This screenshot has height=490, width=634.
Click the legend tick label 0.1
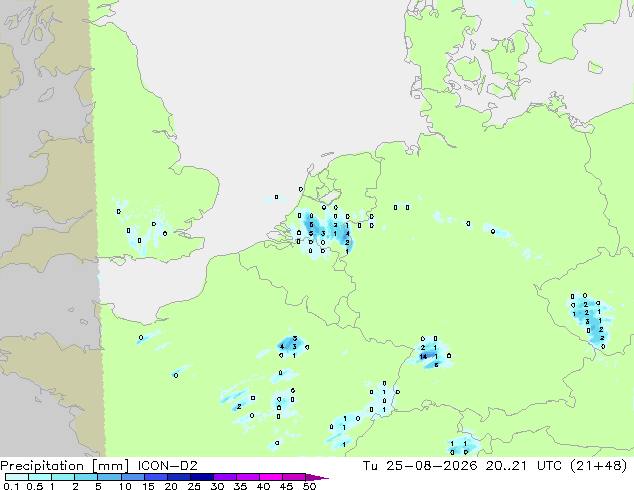(x=11, y=486)
